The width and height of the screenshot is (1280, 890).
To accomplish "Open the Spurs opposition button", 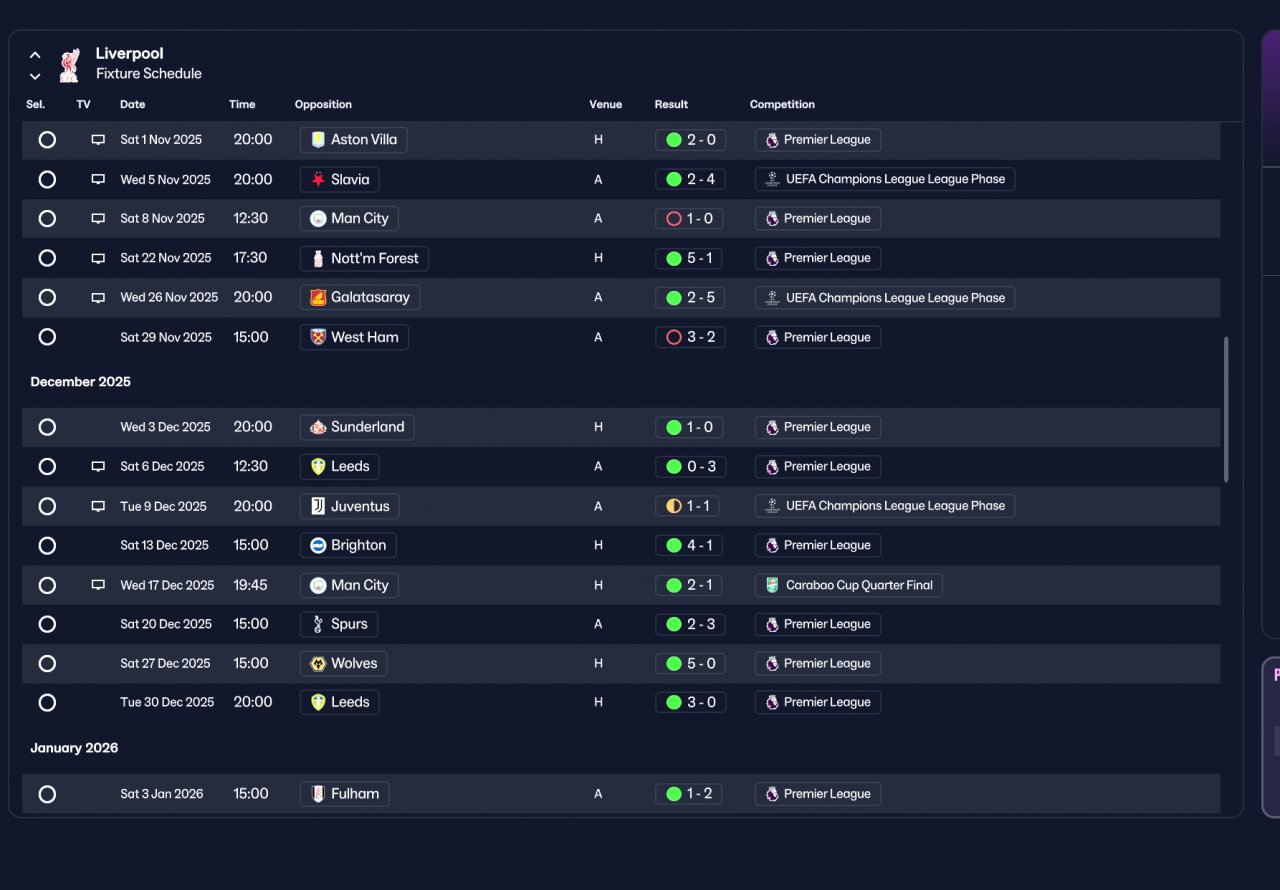I will tap(339, 624).
